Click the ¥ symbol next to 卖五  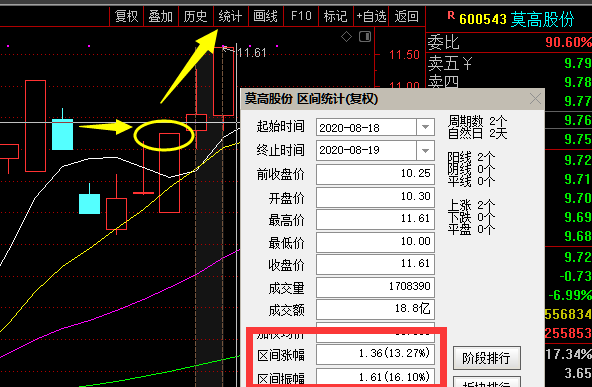[467, 63]
